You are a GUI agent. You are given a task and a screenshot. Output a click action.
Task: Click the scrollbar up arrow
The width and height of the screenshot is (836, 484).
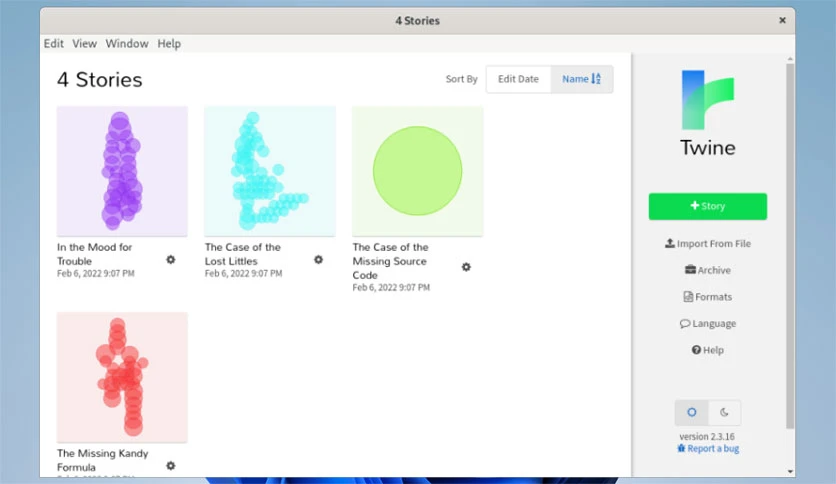790,59
